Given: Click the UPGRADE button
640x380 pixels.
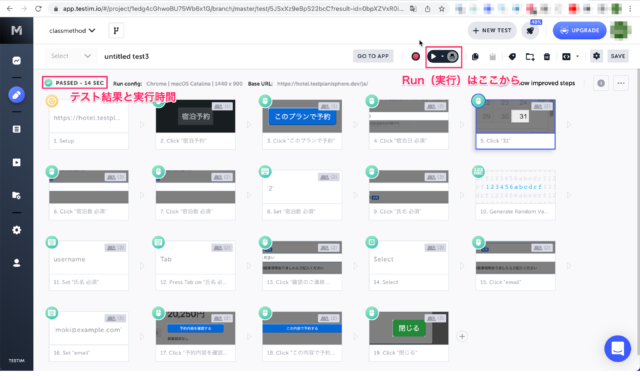Looking at the screenshot, I should pos(580,30).
